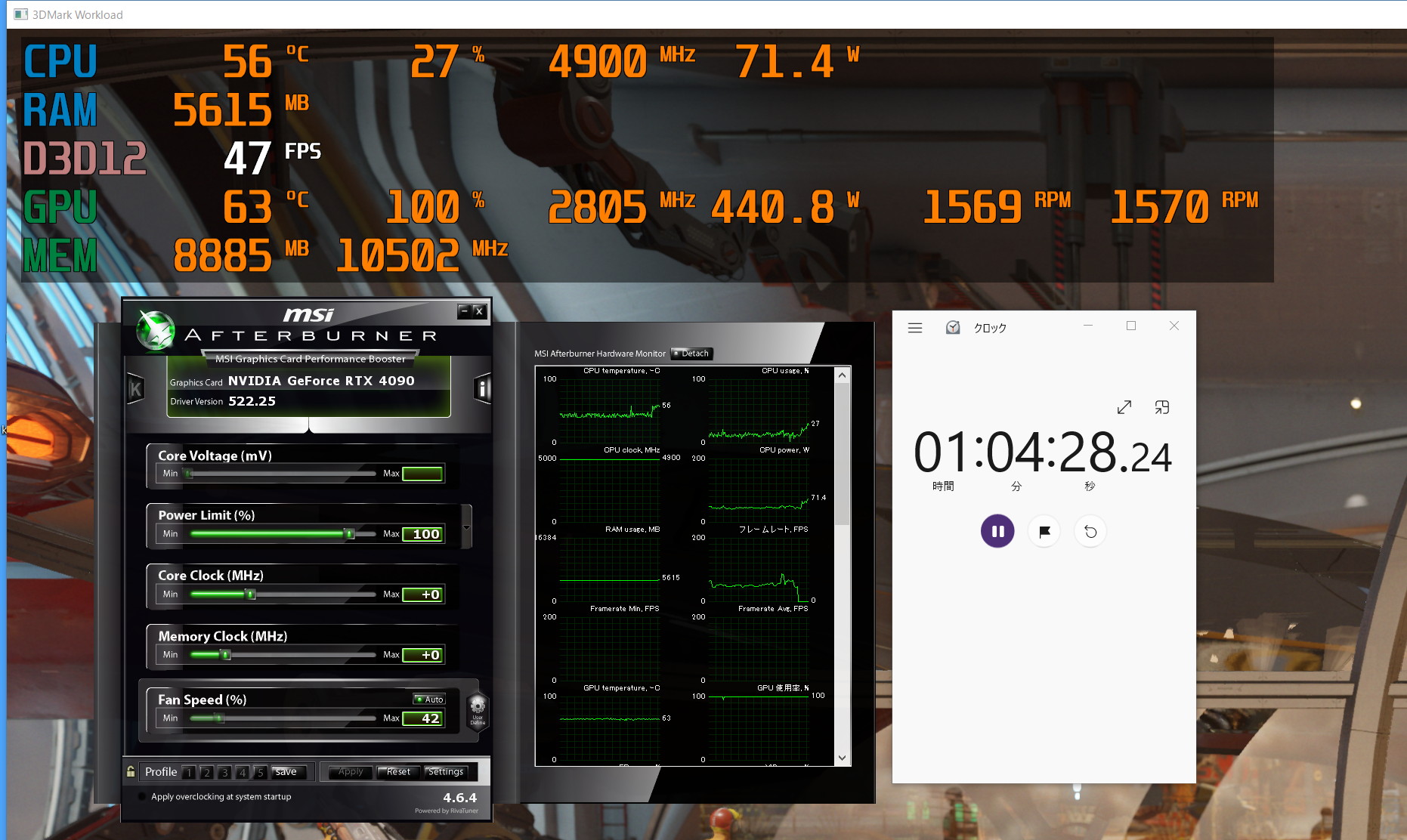This screenshot has width=1407, height=840.
Task: Maximize the クロック window
Action: click(1131, 326)
